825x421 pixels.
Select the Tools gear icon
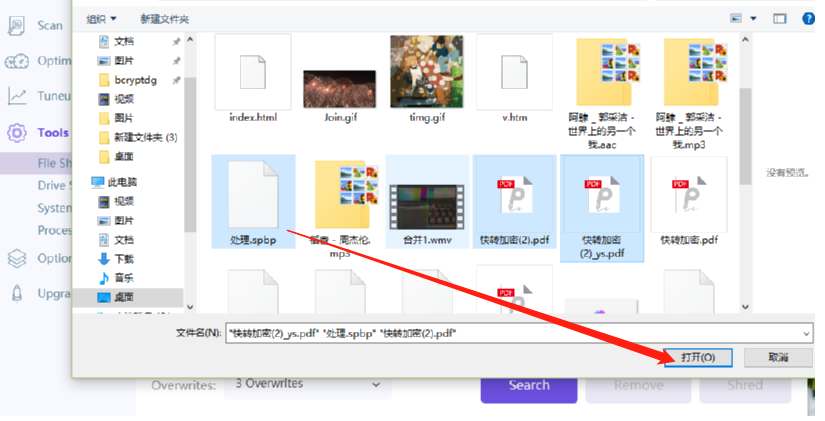click(17, 133)
